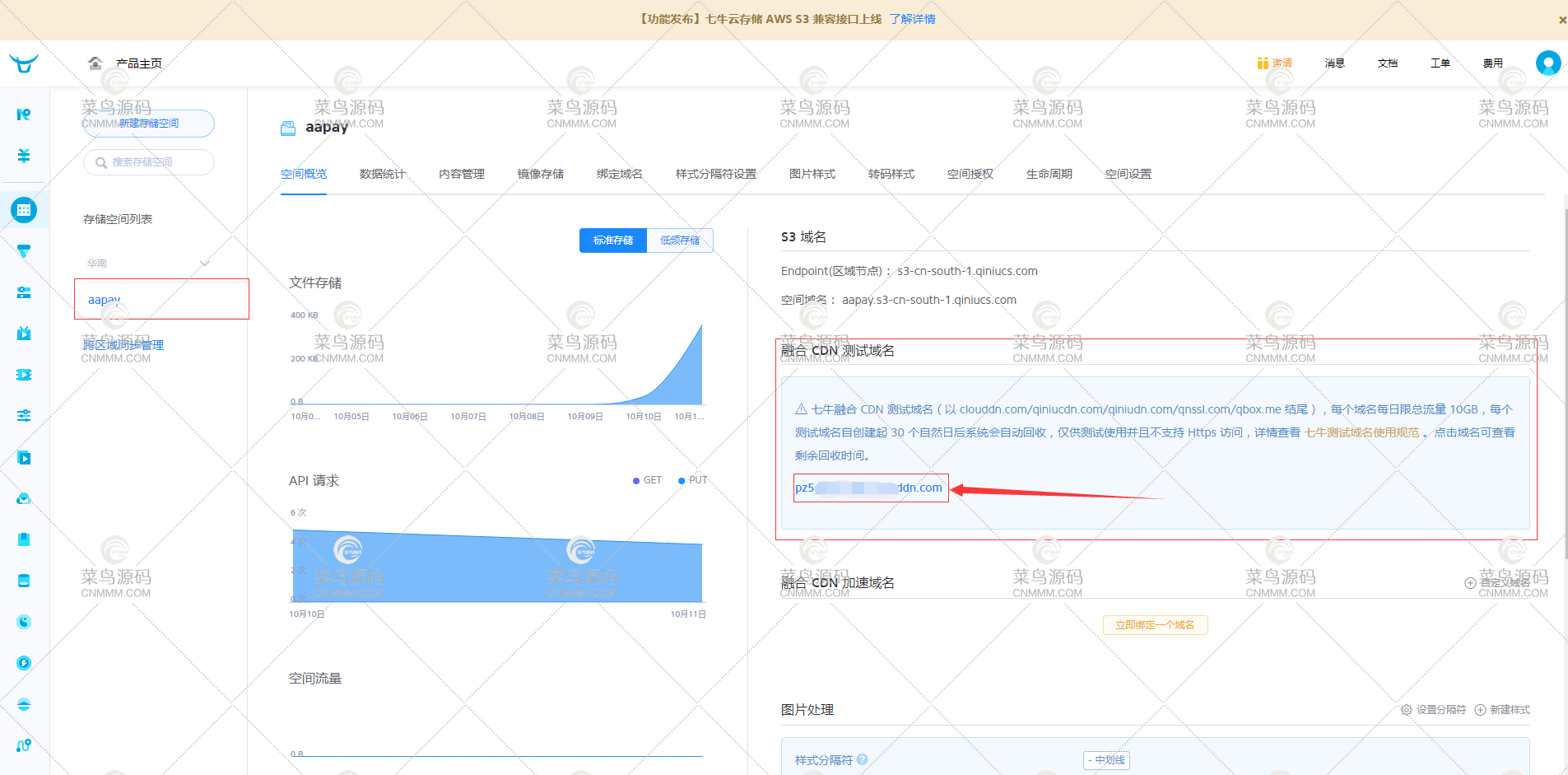The width and height of the screenshot is (1568, 775).
Task: Click the 邀请 link
Action: coord(1282,63)
